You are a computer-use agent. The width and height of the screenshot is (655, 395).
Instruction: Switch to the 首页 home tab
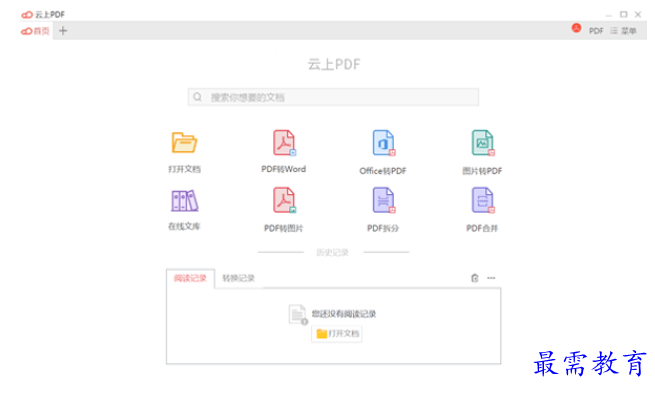[x=36, y=31]
